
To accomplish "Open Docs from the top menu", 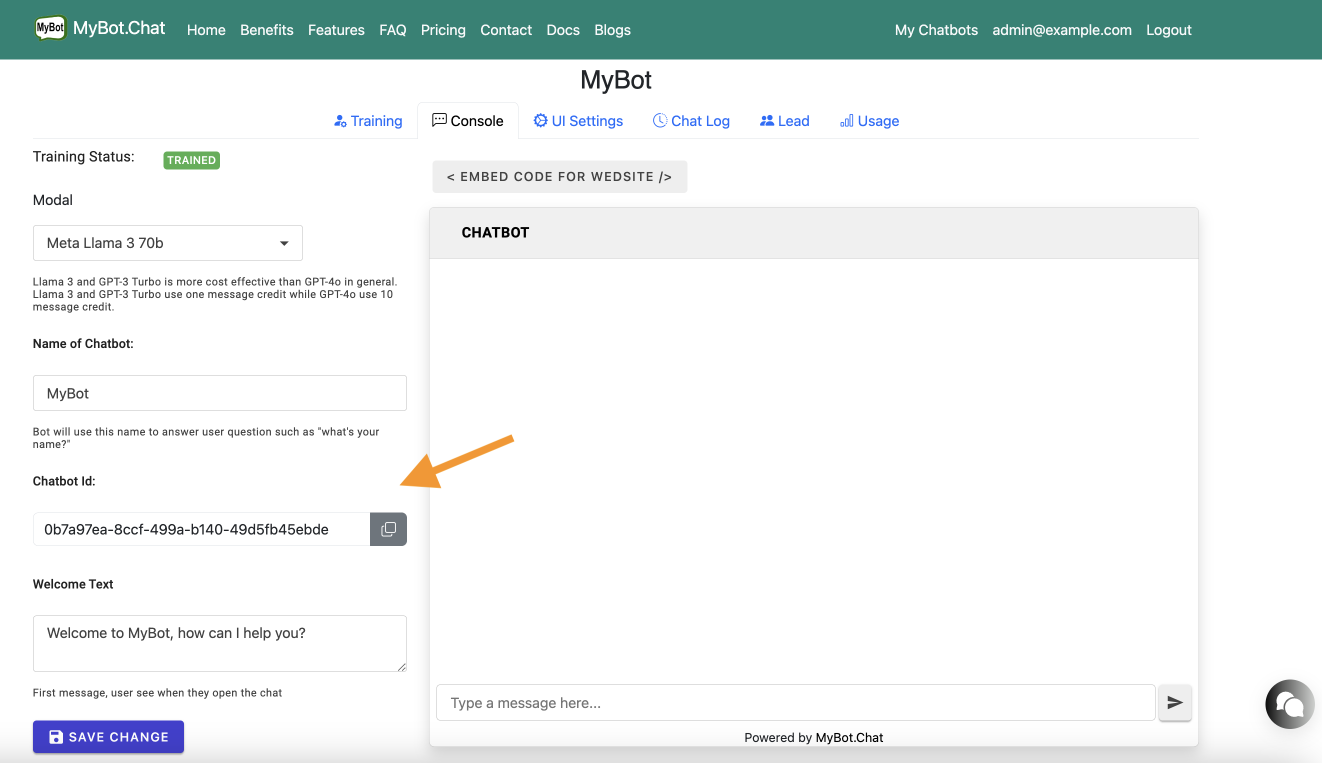I will click(x=563, y=30).
